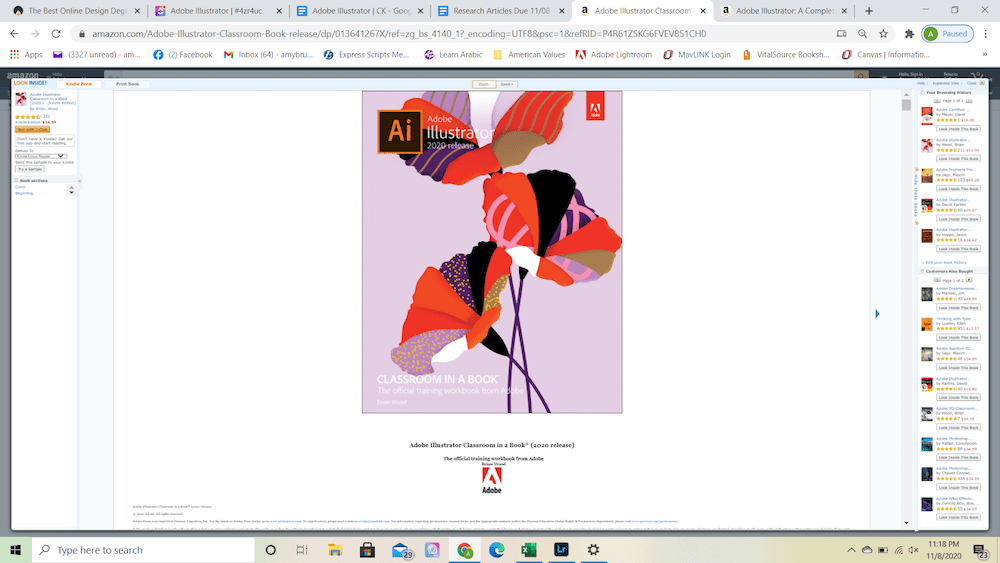Image resolution: width=1000 pixels, height=563 pixels.
Task: Click the book sections down arrow
Action: 71,192
